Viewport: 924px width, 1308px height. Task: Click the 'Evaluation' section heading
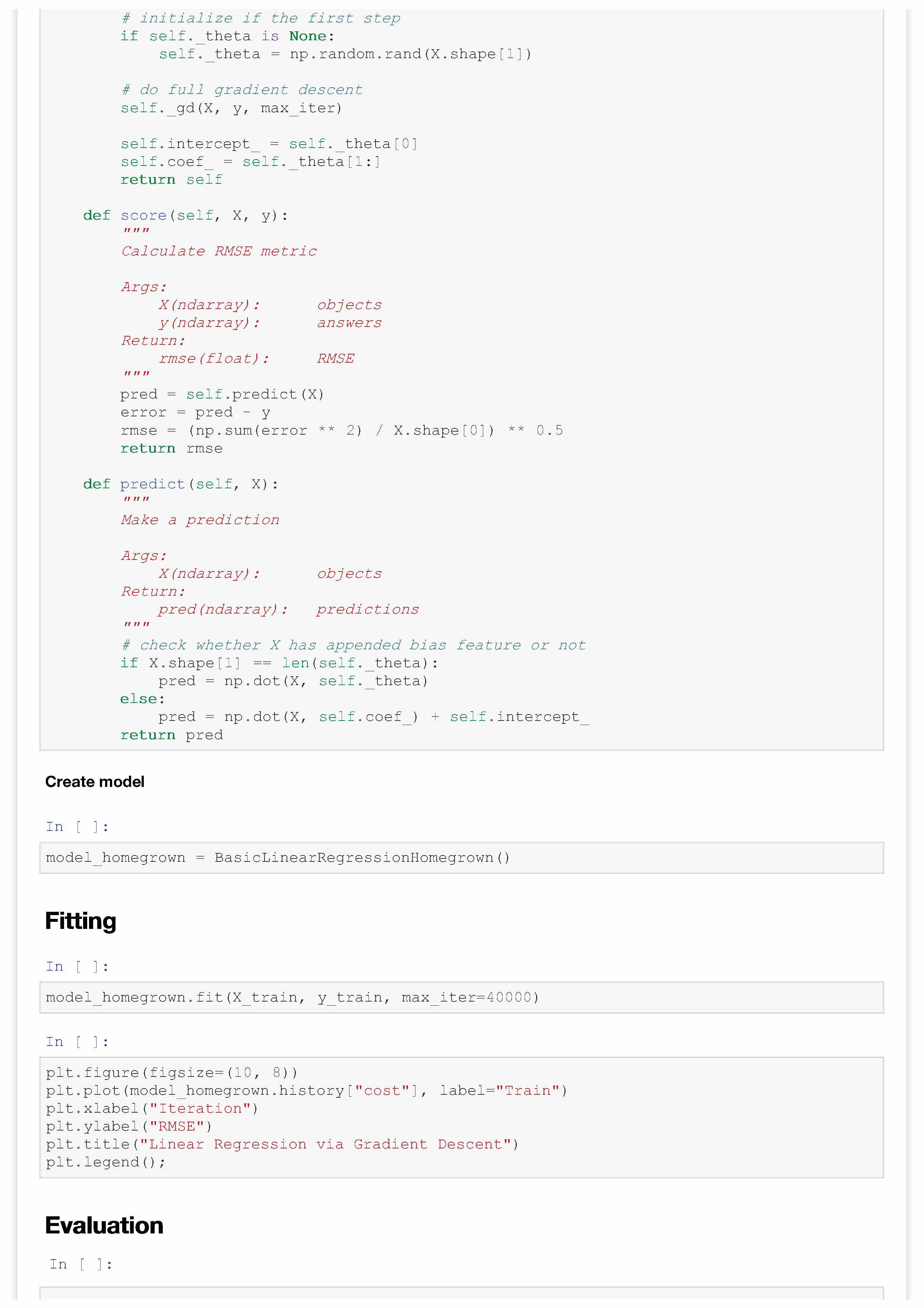tap(104, 1225)
